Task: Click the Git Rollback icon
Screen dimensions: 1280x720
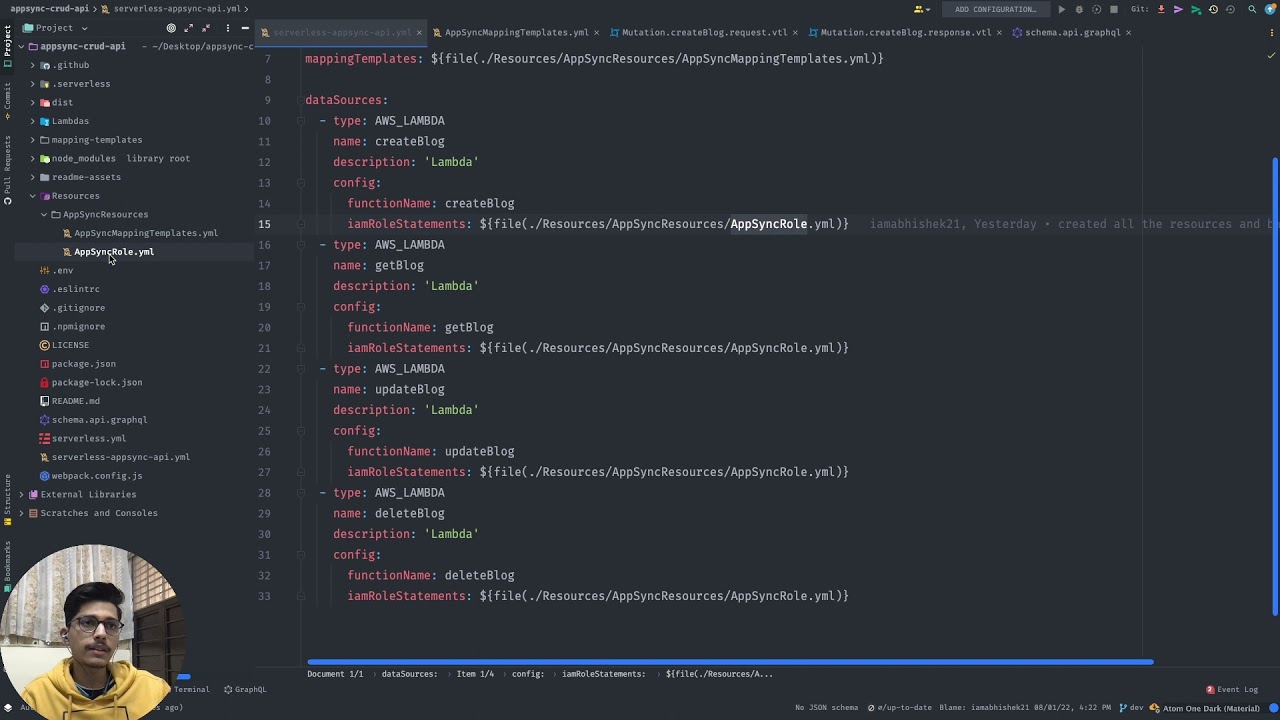Action: tap(1230, 9)
